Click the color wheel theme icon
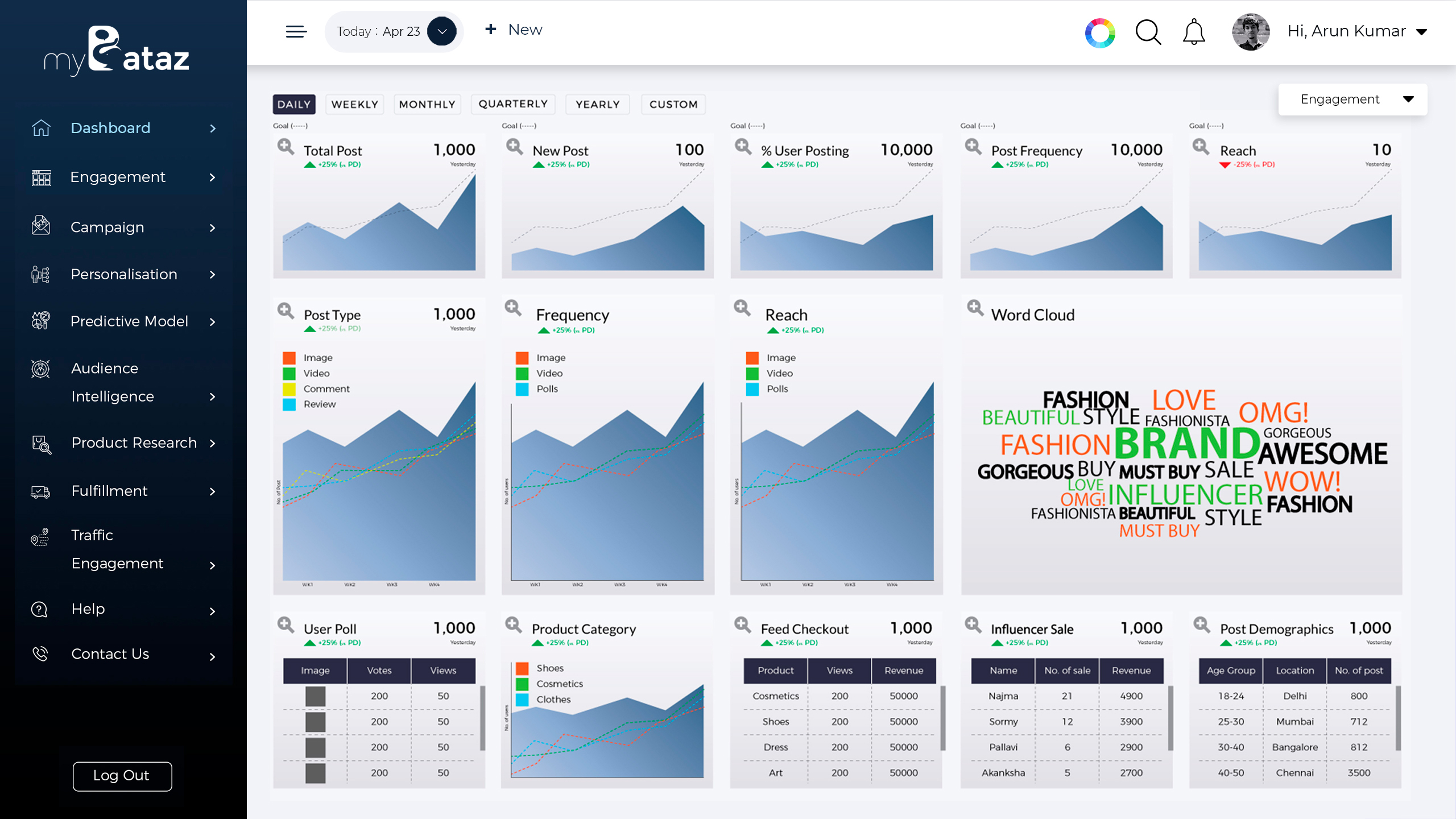This screenshot has height=819, width=1456. coord(1100,33)
